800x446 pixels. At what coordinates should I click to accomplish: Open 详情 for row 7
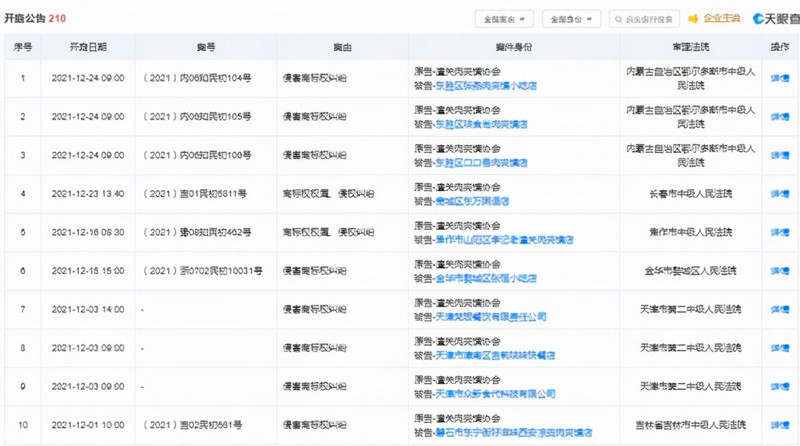(780, 309)
